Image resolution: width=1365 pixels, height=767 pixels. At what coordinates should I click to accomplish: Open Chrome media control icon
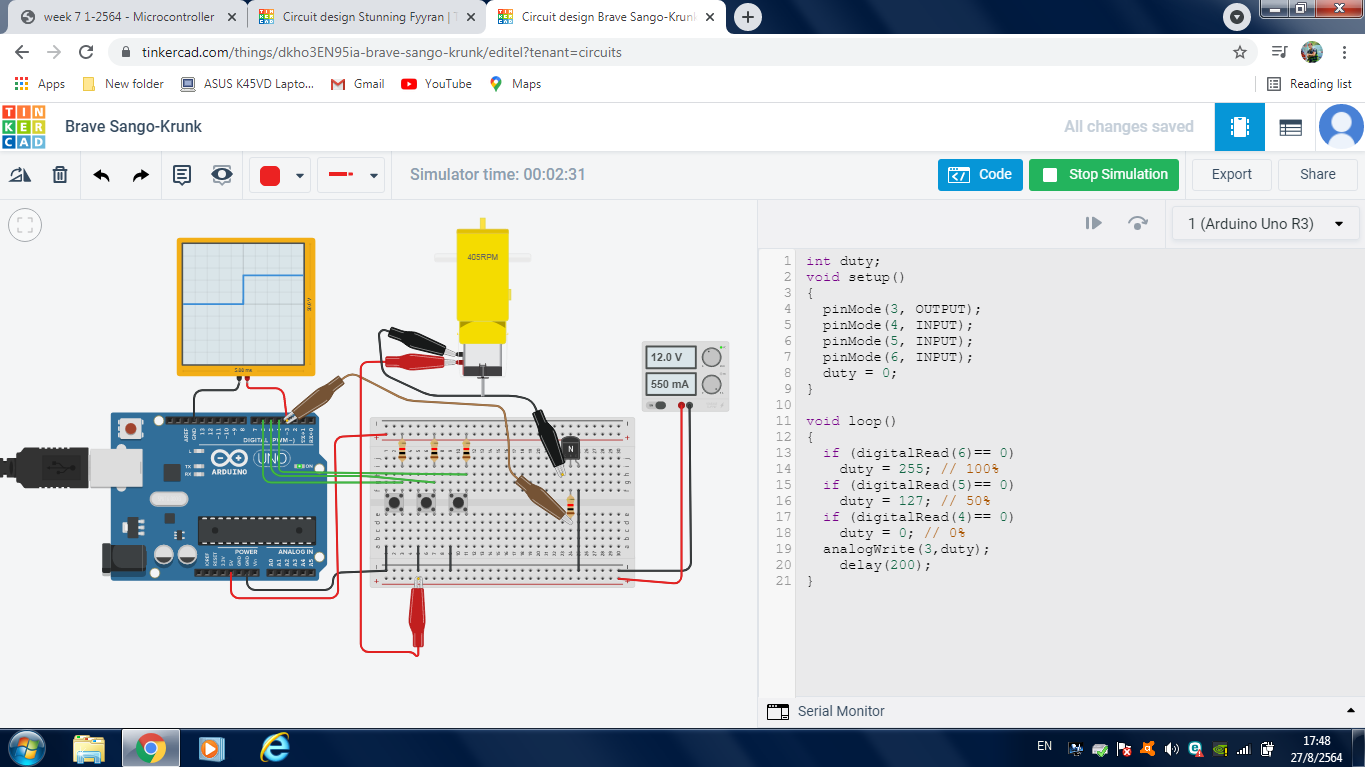coord(1279,52)
